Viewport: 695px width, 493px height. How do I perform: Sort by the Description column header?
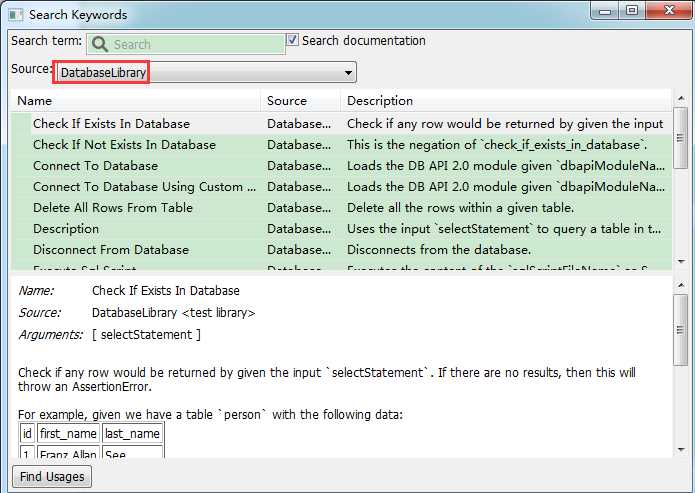tap(505, 101)
